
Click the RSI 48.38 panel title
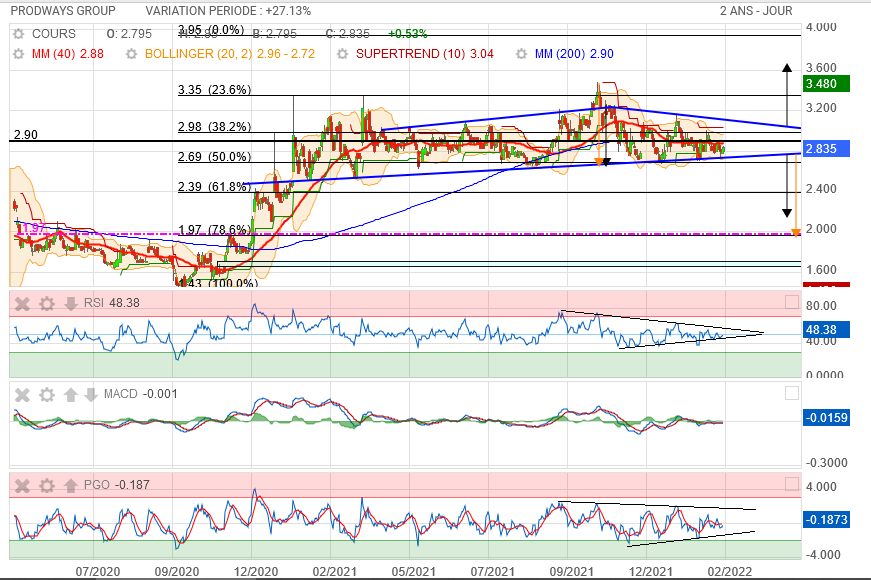[112, 303]
